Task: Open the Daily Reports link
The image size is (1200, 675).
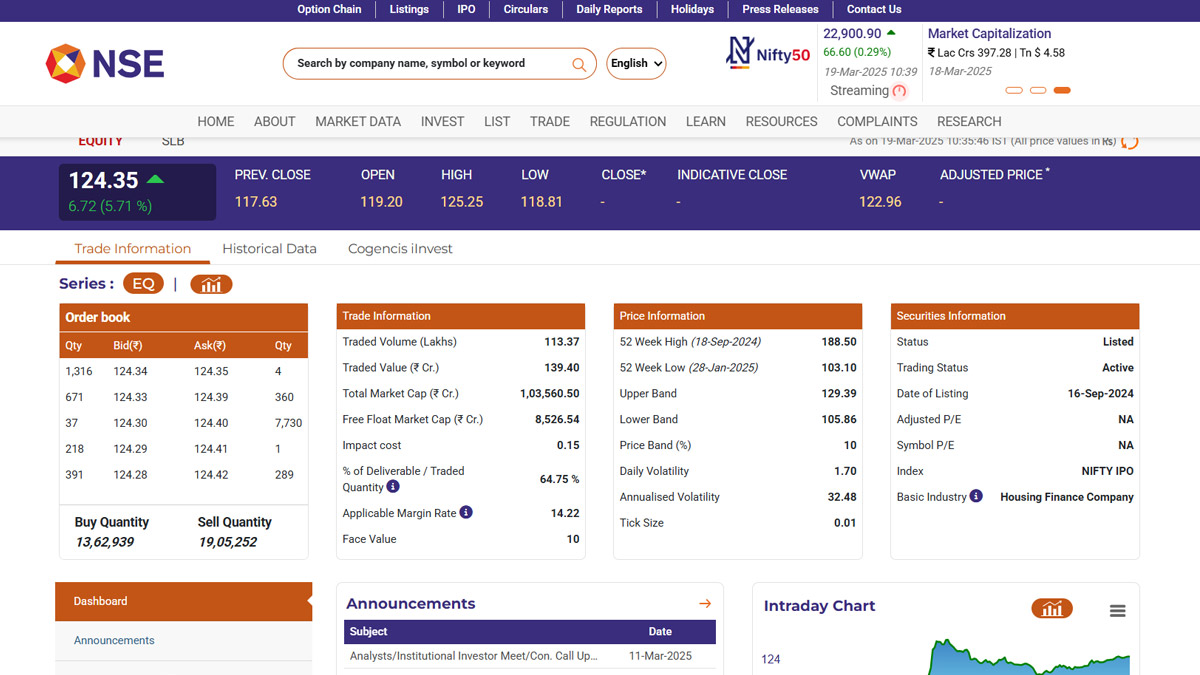Action: click(609, 9)
